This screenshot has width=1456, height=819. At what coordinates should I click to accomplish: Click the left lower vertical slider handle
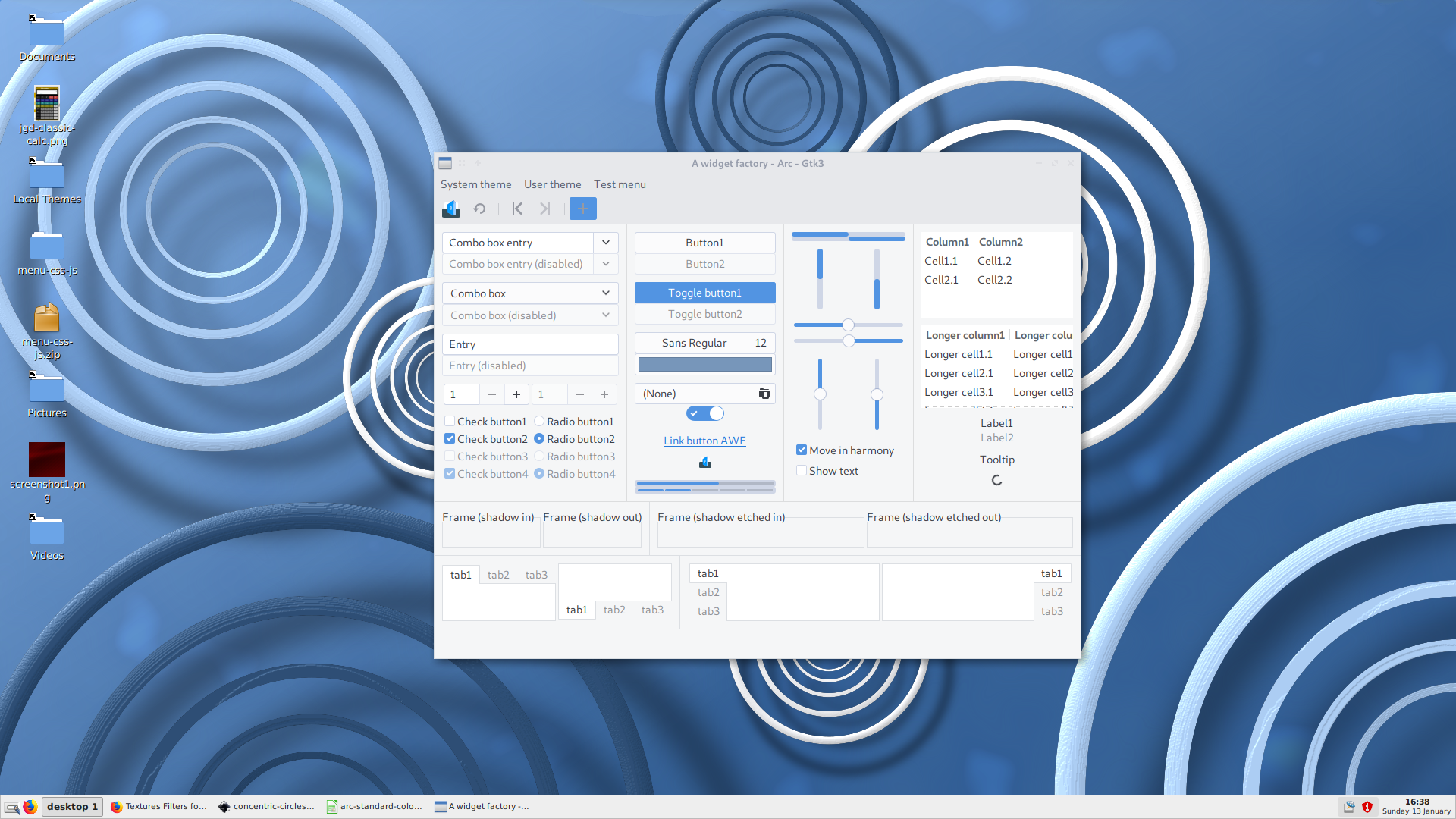820,394
